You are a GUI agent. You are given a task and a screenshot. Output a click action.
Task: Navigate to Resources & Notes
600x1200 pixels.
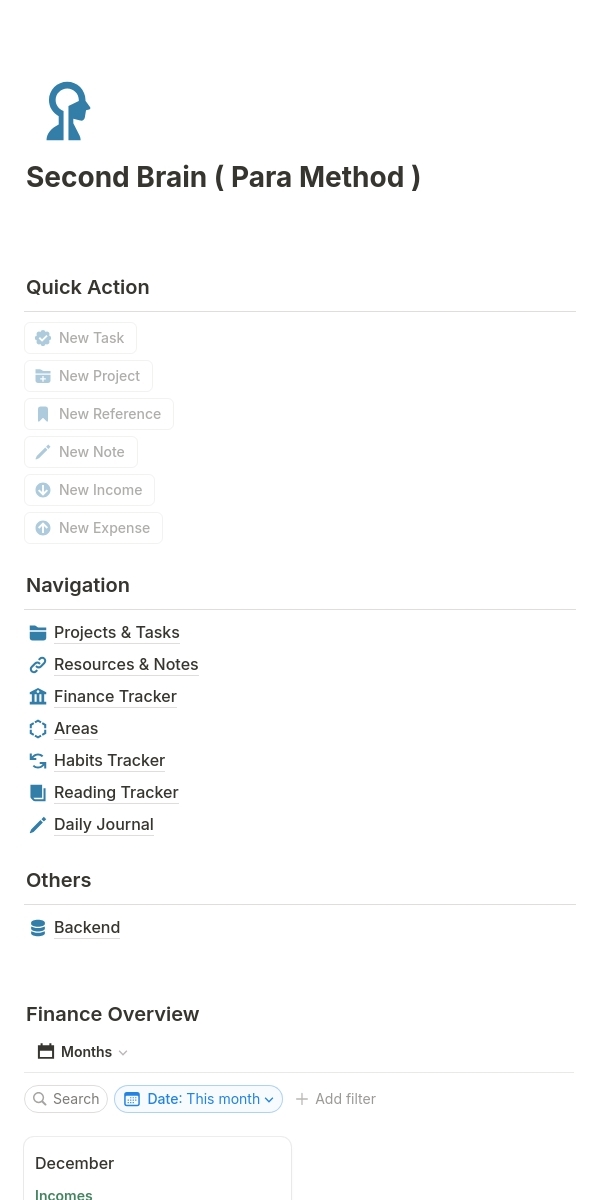(126, 664)
